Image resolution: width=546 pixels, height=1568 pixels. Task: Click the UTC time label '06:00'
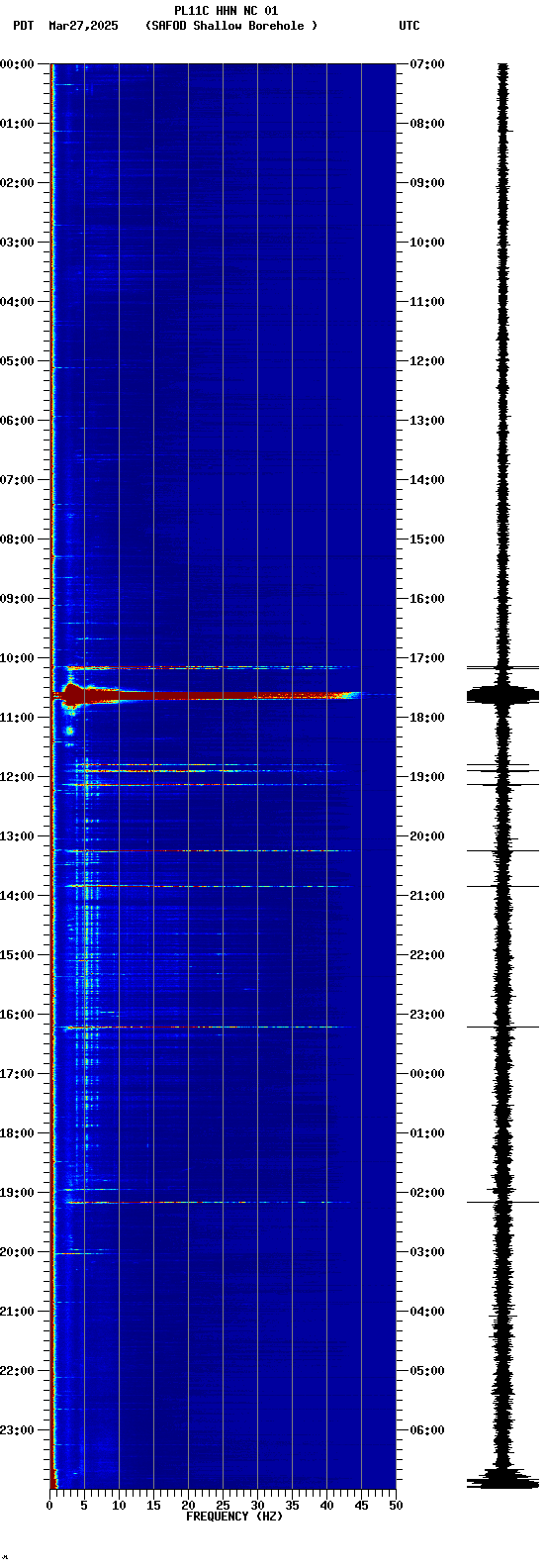427,1430
